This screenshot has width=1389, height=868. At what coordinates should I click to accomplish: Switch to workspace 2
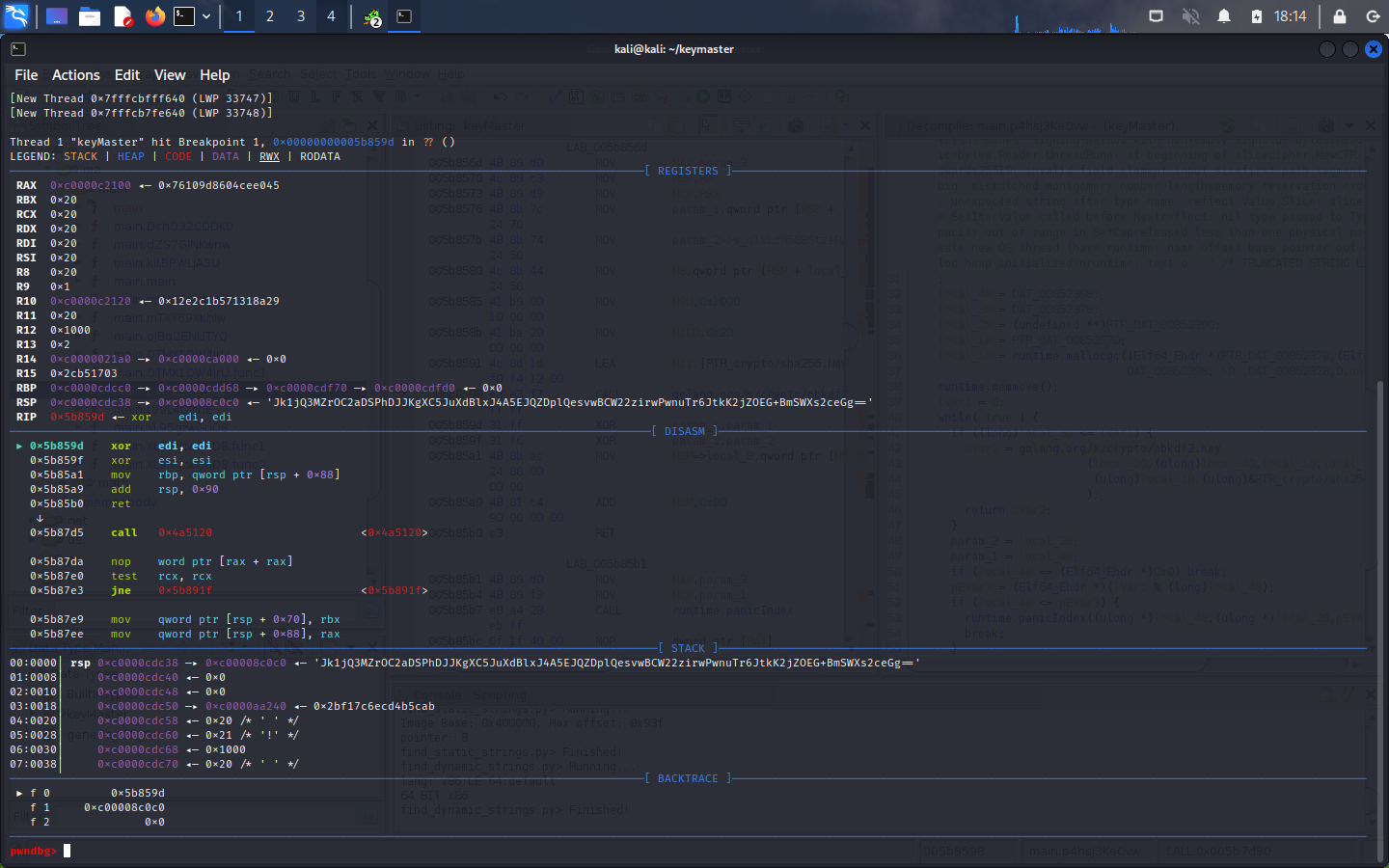[x=270, y=16]
